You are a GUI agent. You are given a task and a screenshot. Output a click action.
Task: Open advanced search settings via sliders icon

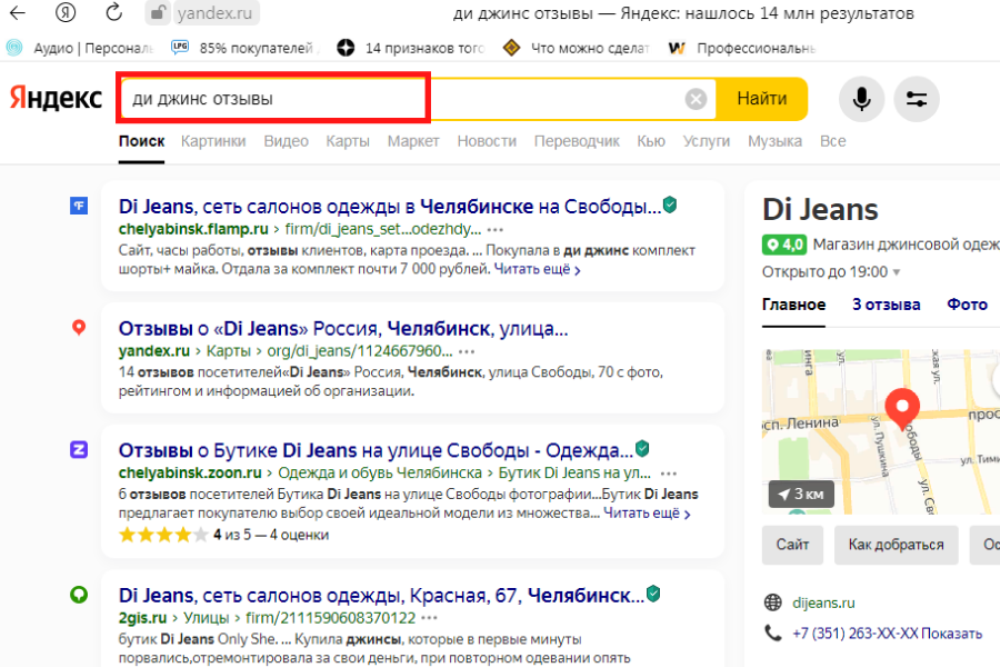916,99
